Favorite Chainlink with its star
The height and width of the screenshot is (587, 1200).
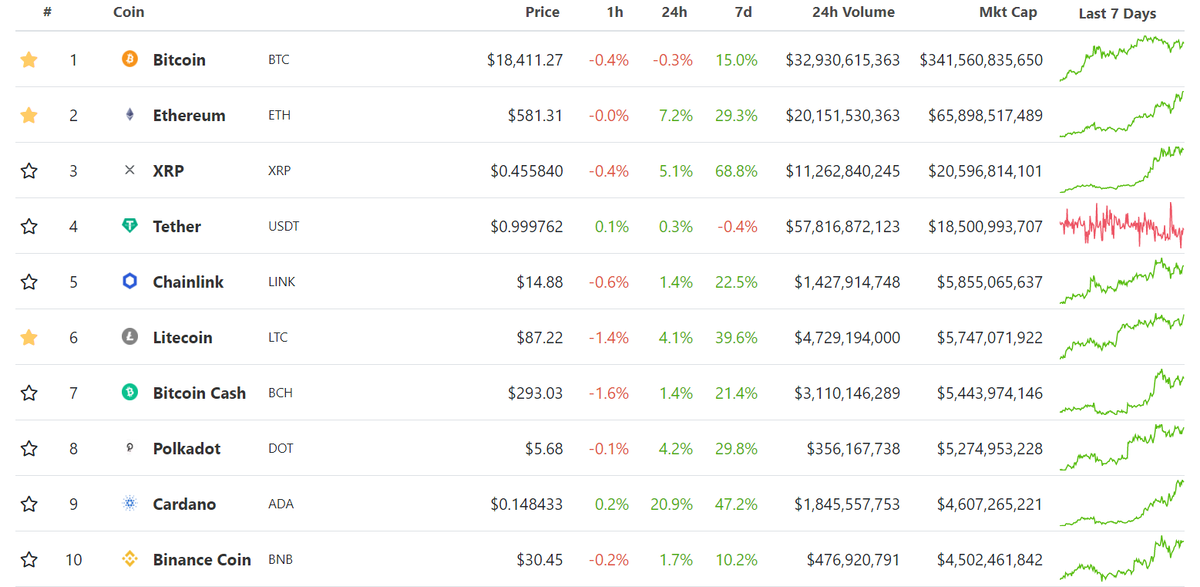click(x=29, y=282)
